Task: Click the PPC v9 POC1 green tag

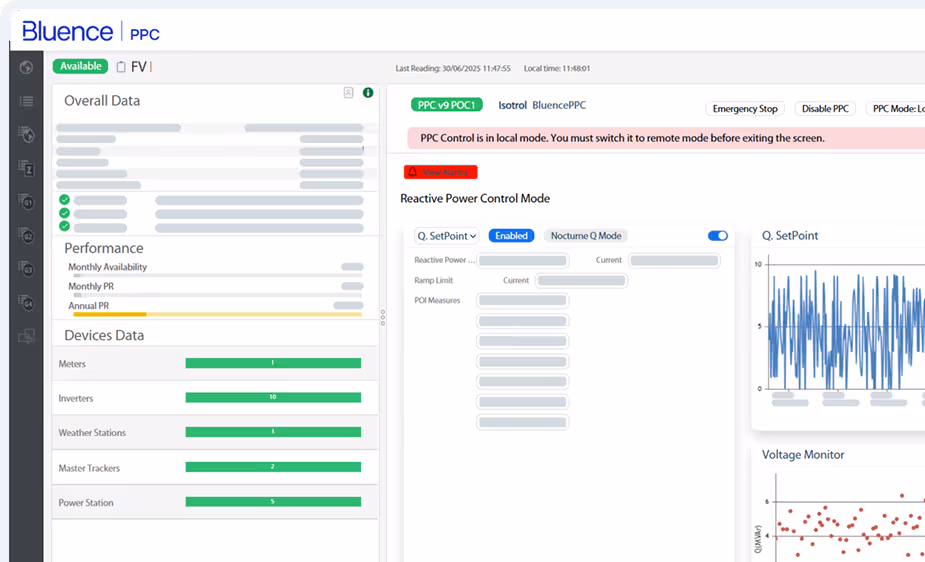Action: (447, 105)
